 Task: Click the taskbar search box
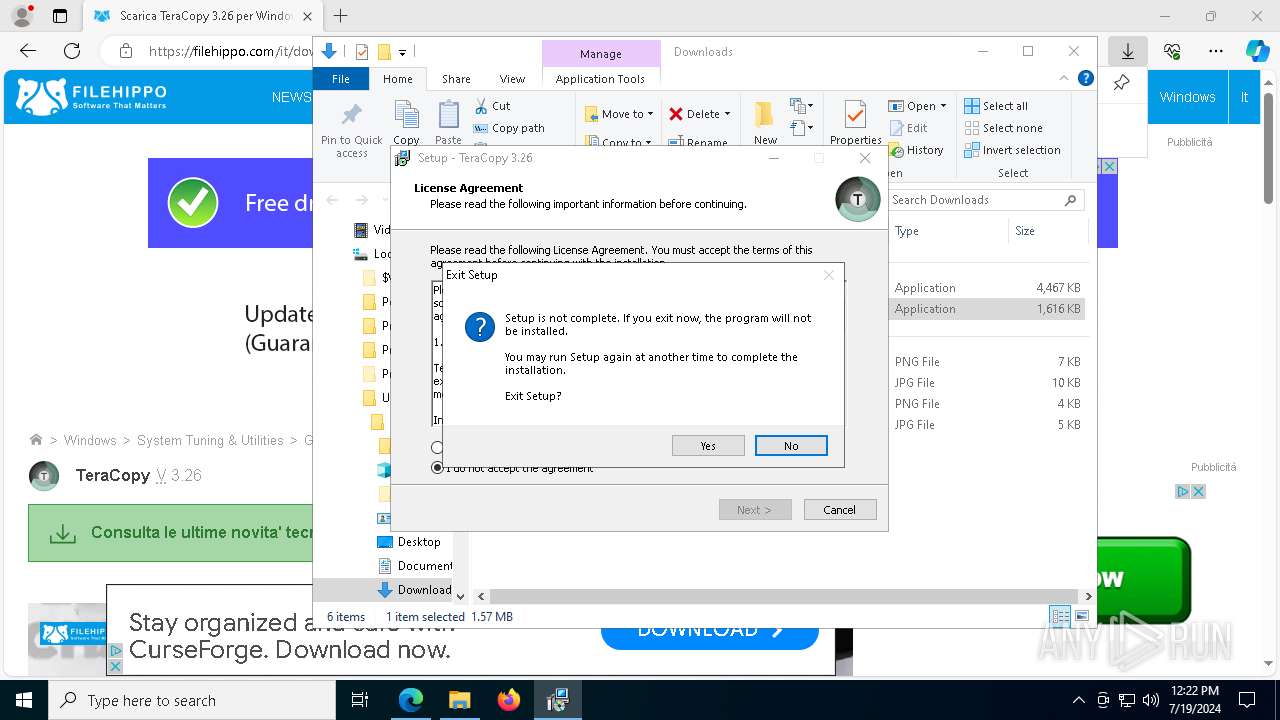(192, 700)
